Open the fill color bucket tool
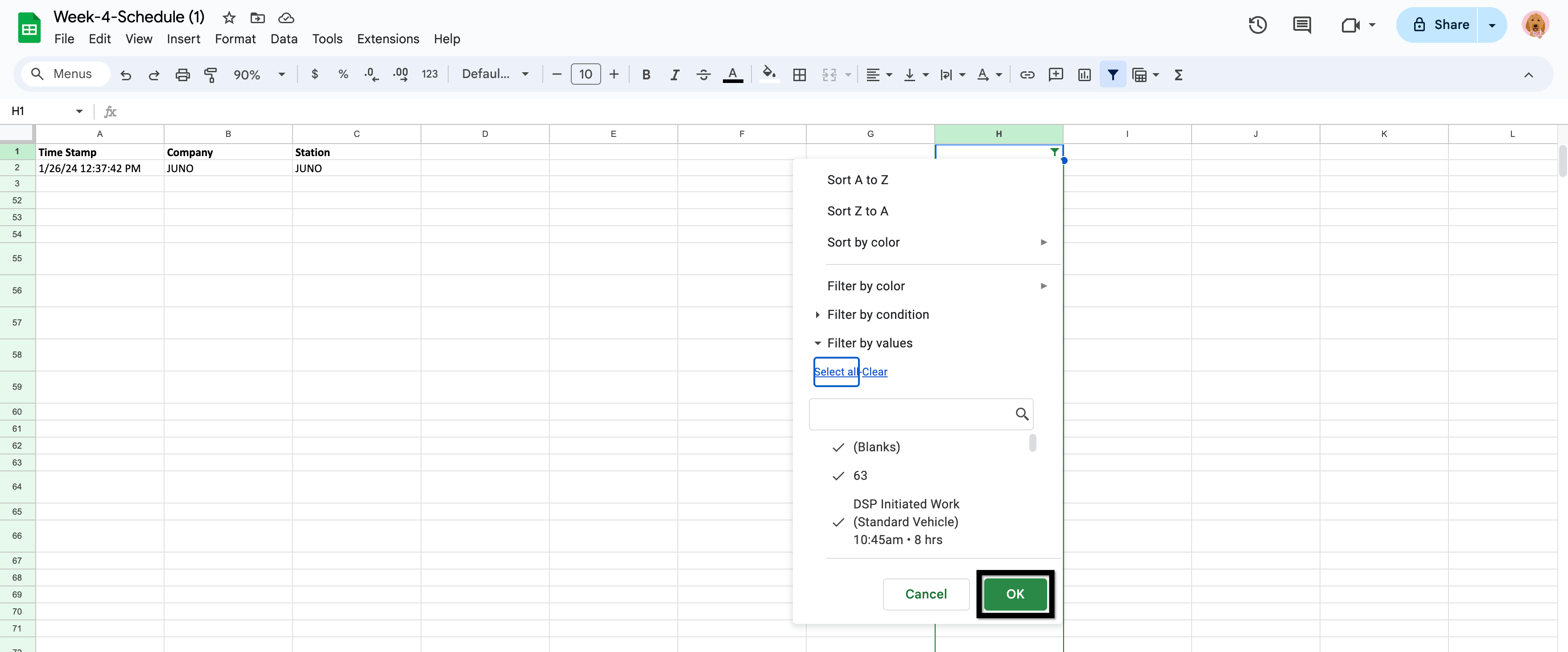 pos(769,74)
